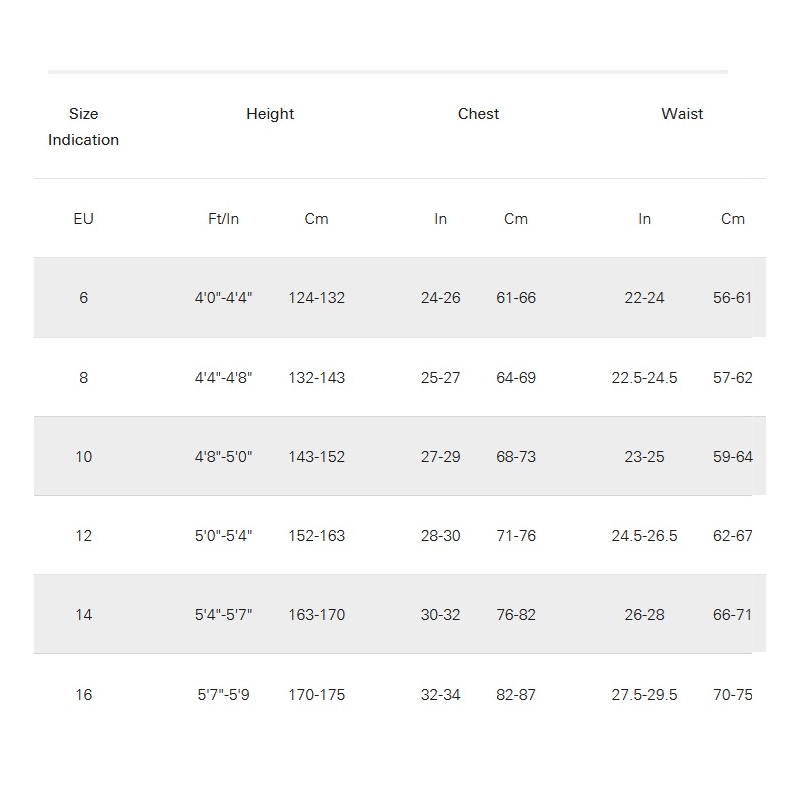Click the 124-132 height cell

pyautogui.click(x=316, y=298)
